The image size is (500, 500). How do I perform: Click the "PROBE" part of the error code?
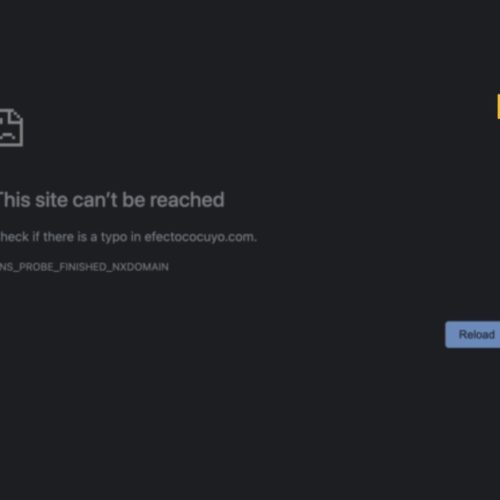(x=36, y=267)
